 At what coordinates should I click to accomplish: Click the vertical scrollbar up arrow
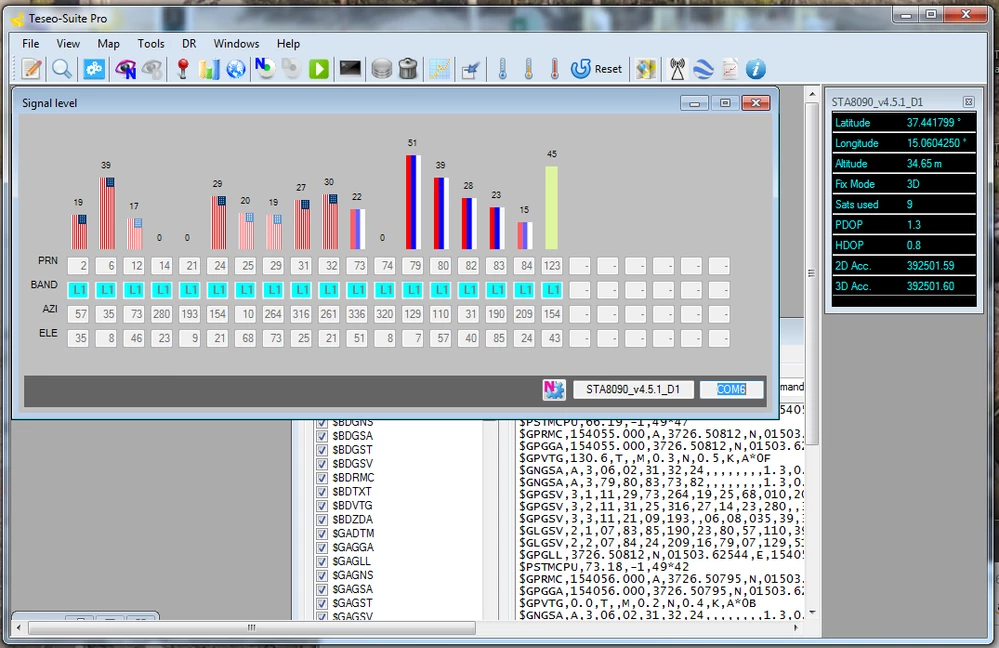click(812, 94)
